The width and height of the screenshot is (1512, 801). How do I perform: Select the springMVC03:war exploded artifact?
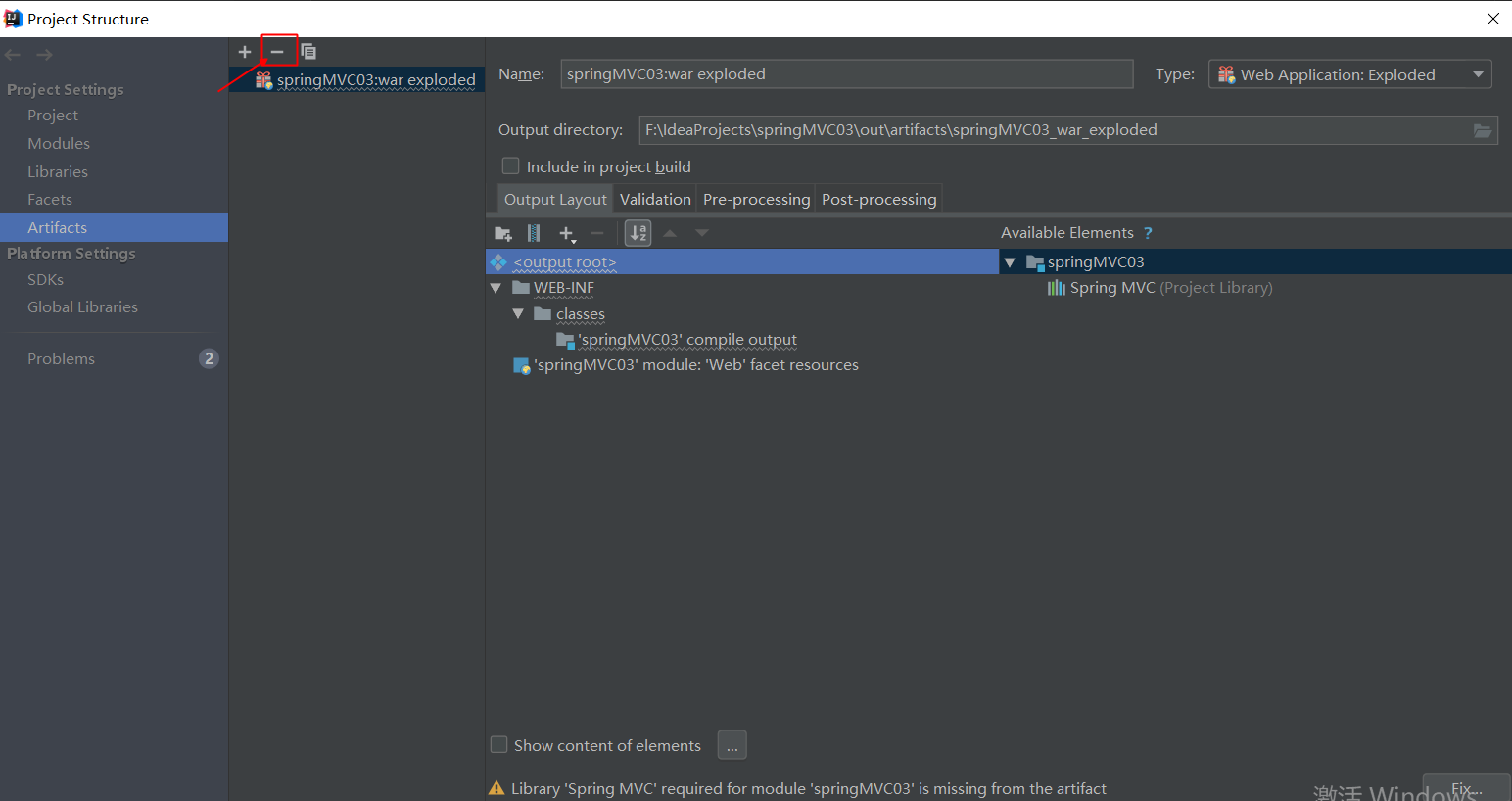point(356,80)
